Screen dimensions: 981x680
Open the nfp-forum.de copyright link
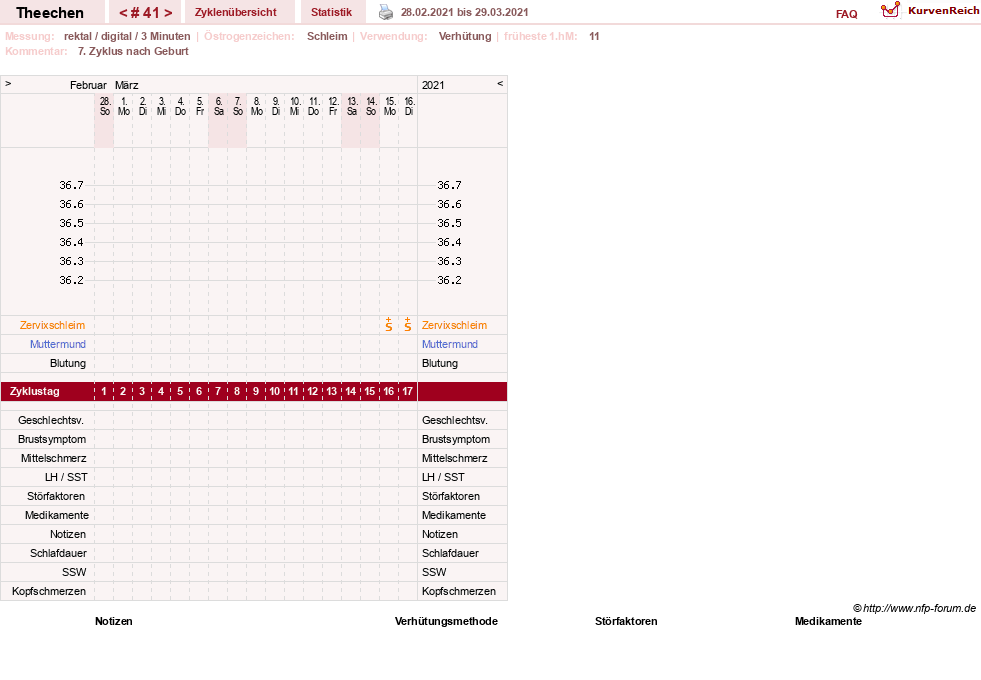(x=914, y=608)
